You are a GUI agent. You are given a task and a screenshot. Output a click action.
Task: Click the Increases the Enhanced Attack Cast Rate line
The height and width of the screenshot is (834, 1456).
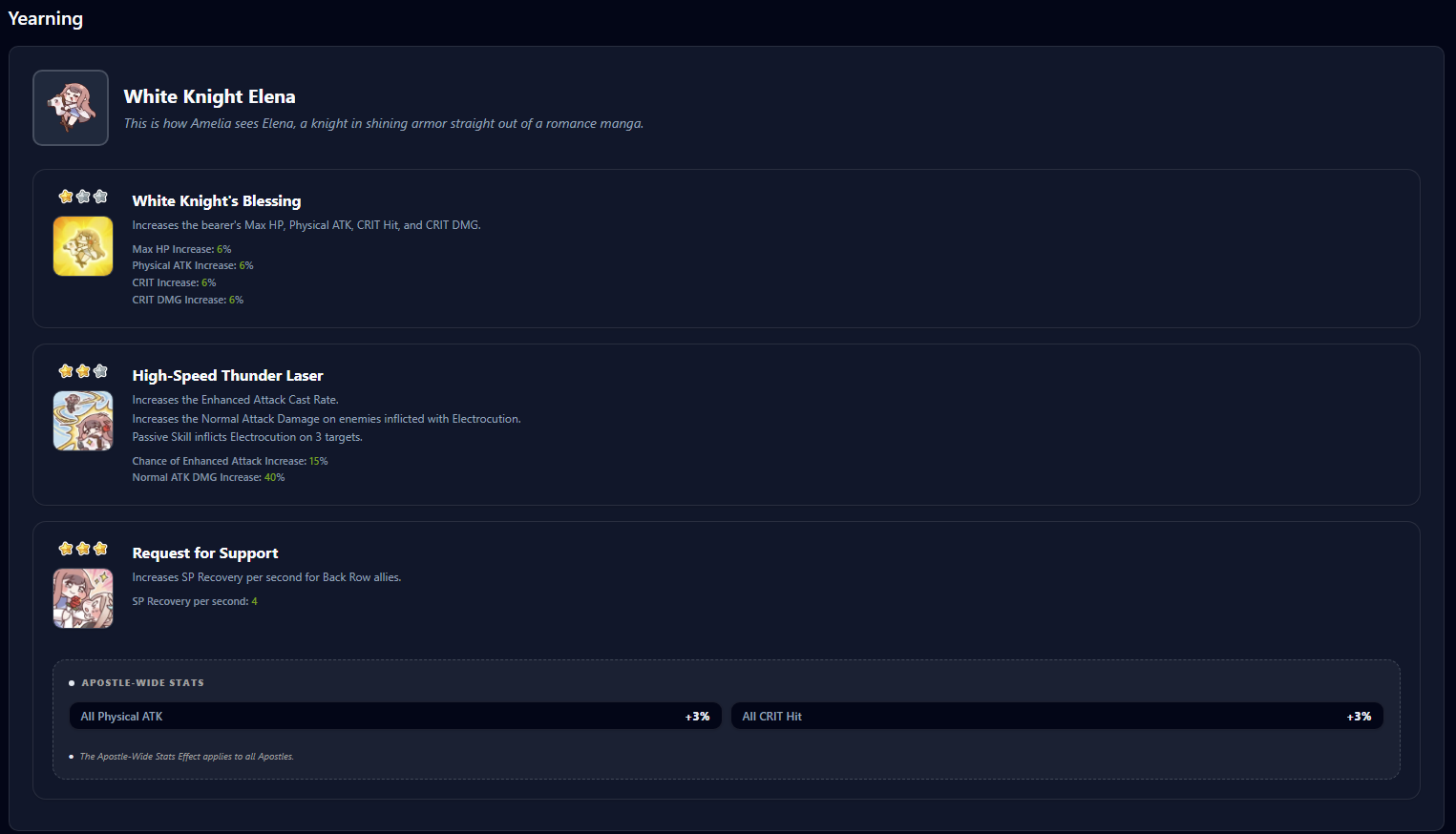[236, 401]
